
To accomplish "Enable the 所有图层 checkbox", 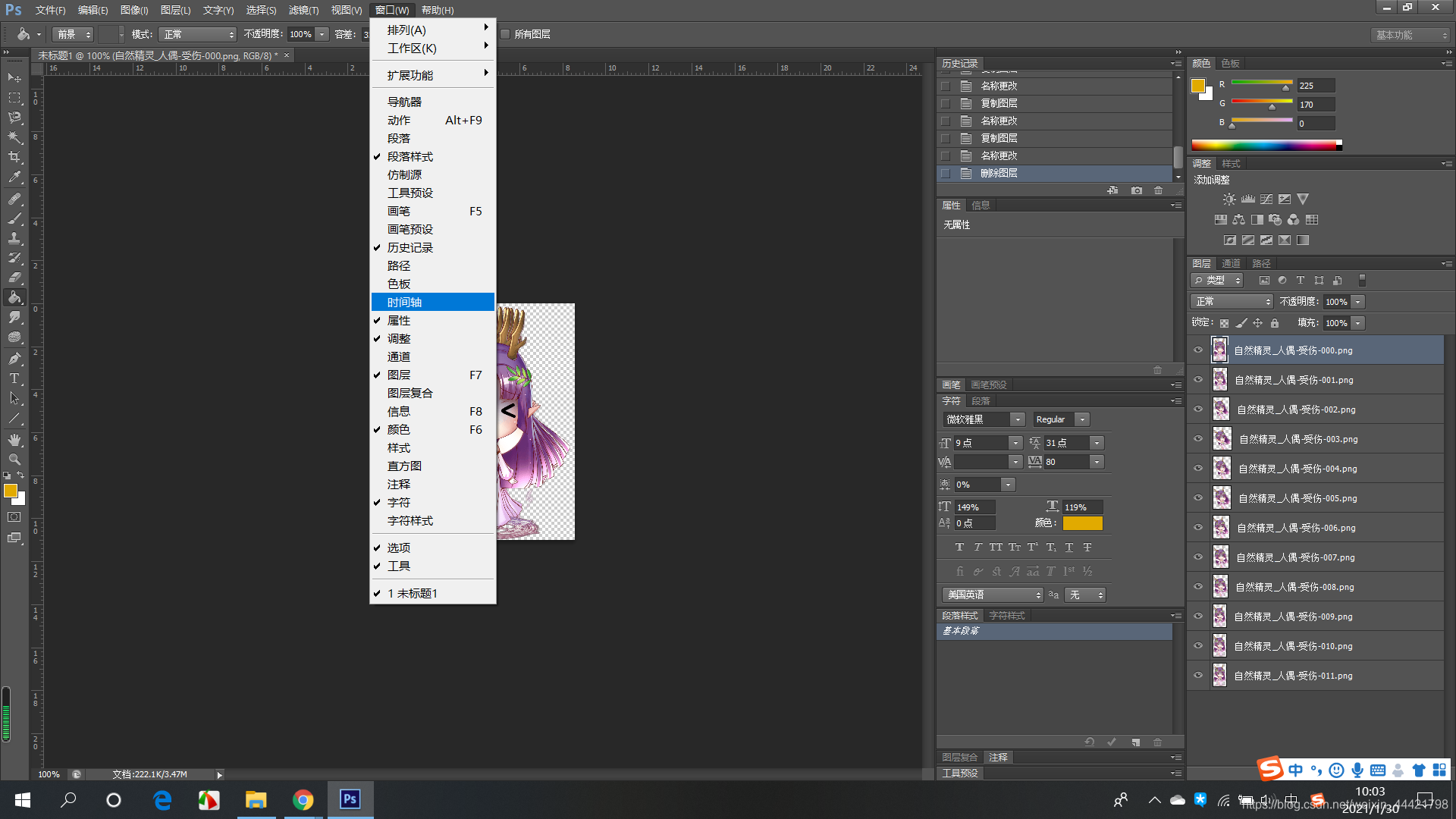I will click(x=505, y=34).
